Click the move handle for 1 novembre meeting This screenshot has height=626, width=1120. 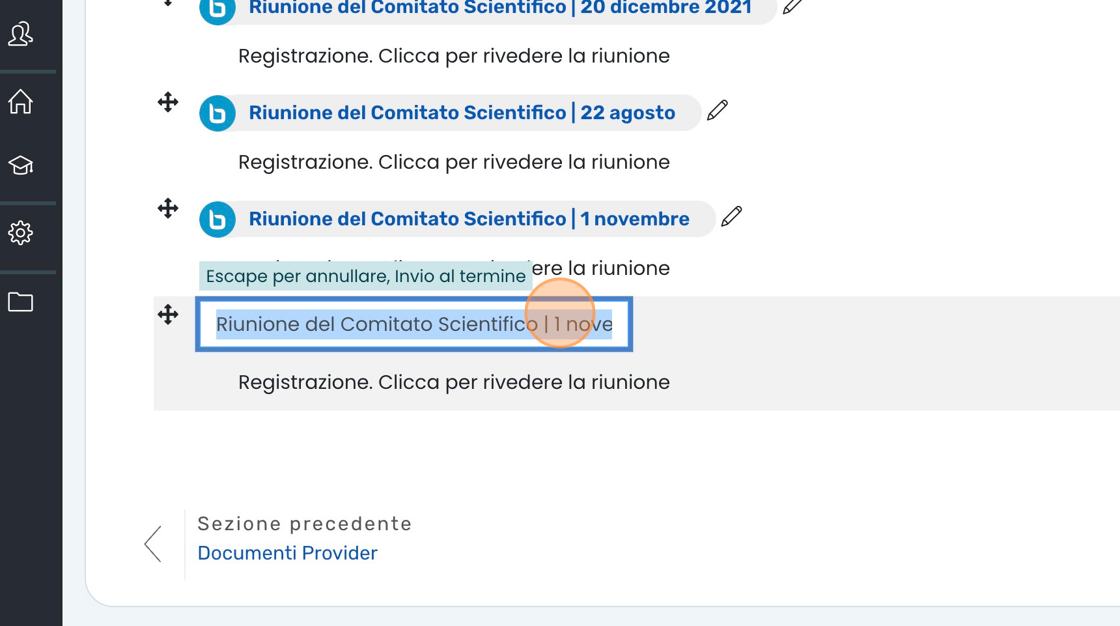(x=168, y=208)
